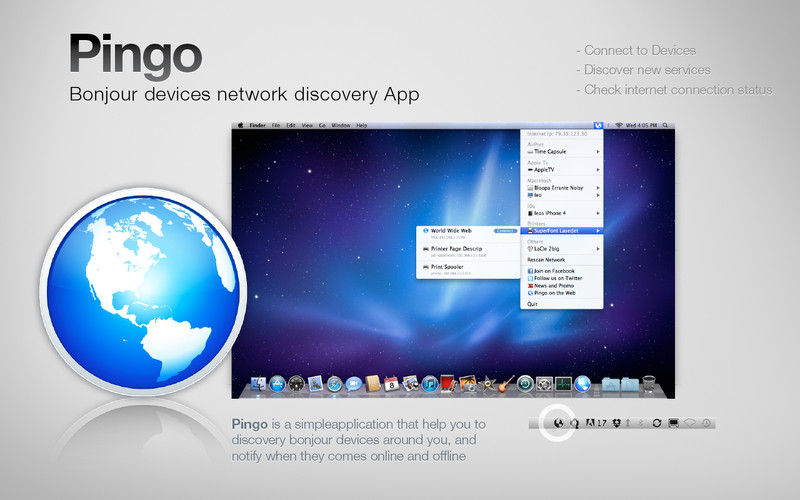This screenshot has width=800, height=500.
Task: Open System Preferences gear in the Dock
Action: [544, 383]
